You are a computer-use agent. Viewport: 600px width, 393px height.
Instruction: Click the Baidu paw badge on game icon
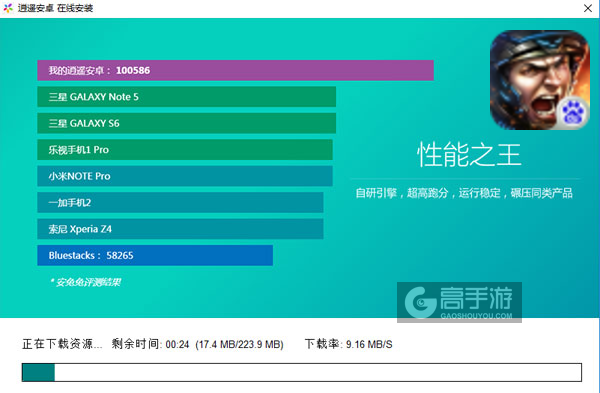coord(572,113)
